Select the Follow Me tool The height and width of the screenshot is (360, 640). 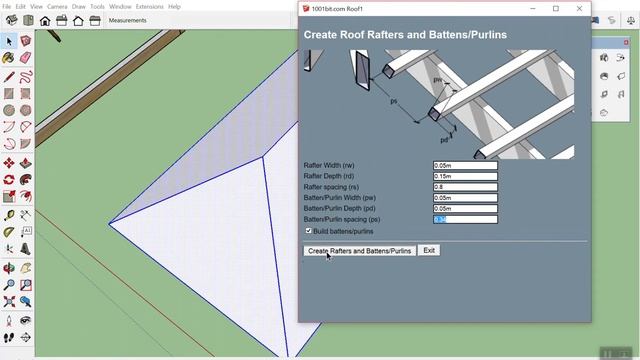pos(26,180)
